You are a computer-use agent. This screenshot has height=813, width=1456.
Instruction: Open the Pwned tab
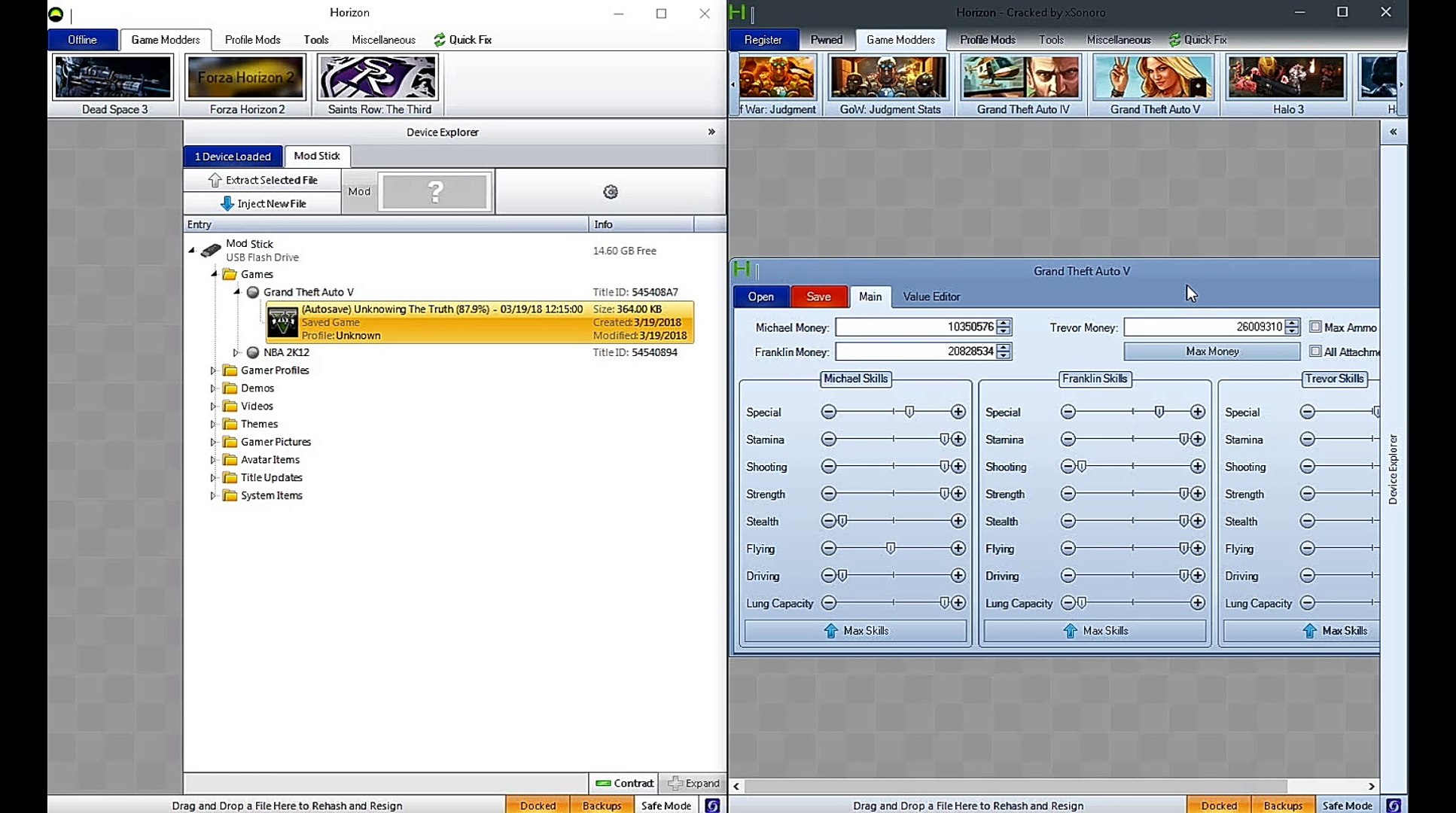(x=826, y=40)
